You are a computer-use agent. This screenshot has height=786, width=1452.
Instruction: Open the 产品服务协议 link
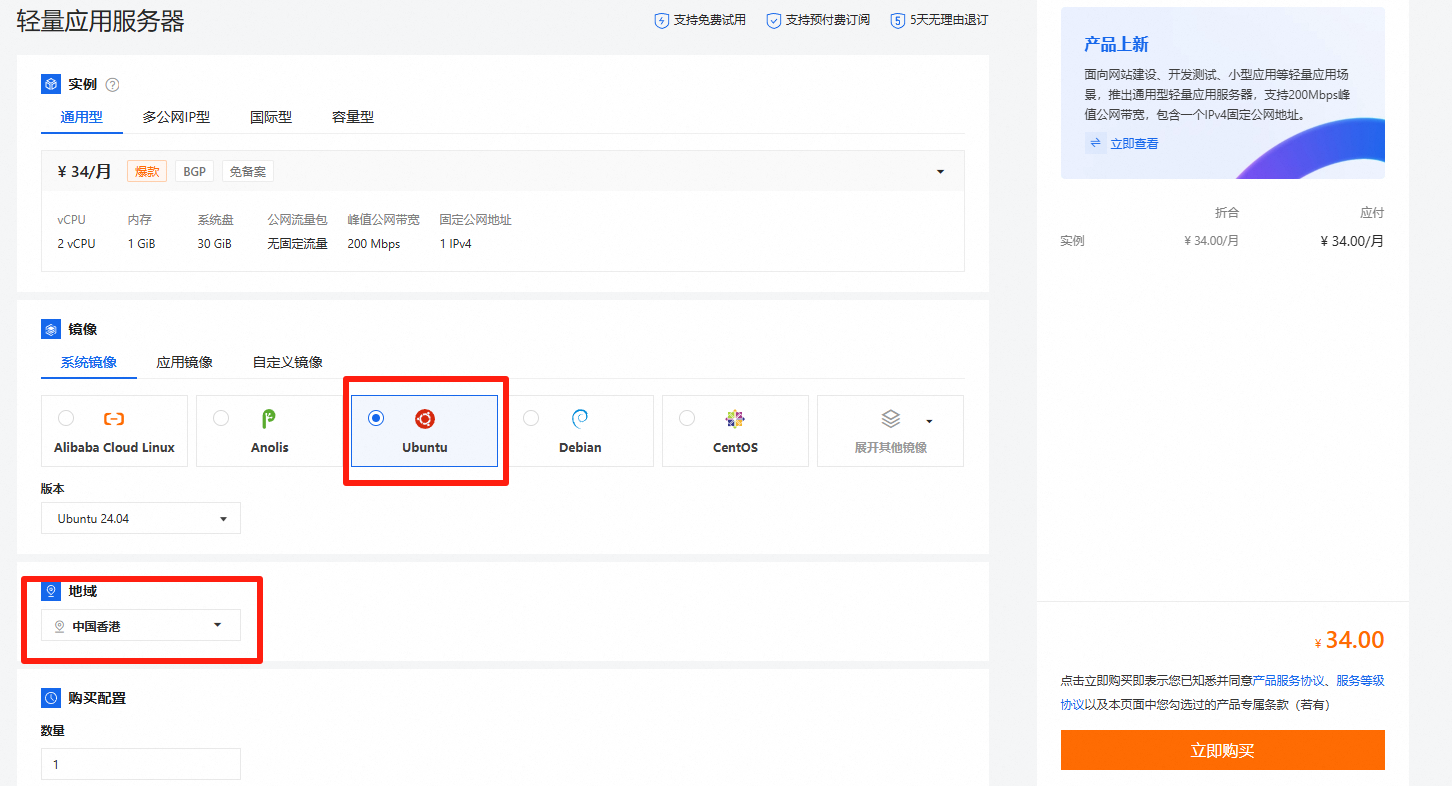tap(1290, 680)
